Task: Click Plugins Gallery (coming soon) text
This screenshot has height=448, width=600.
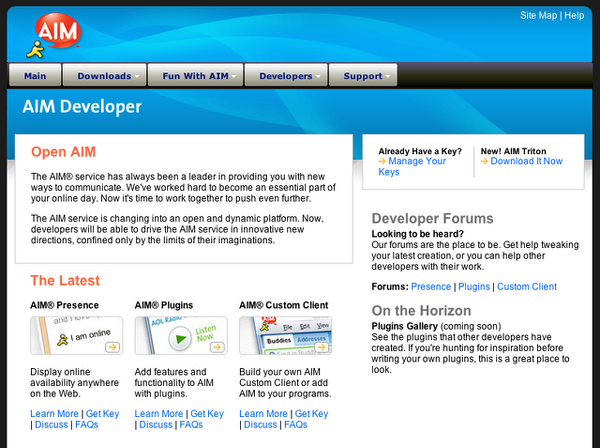Action: (436, 326)
